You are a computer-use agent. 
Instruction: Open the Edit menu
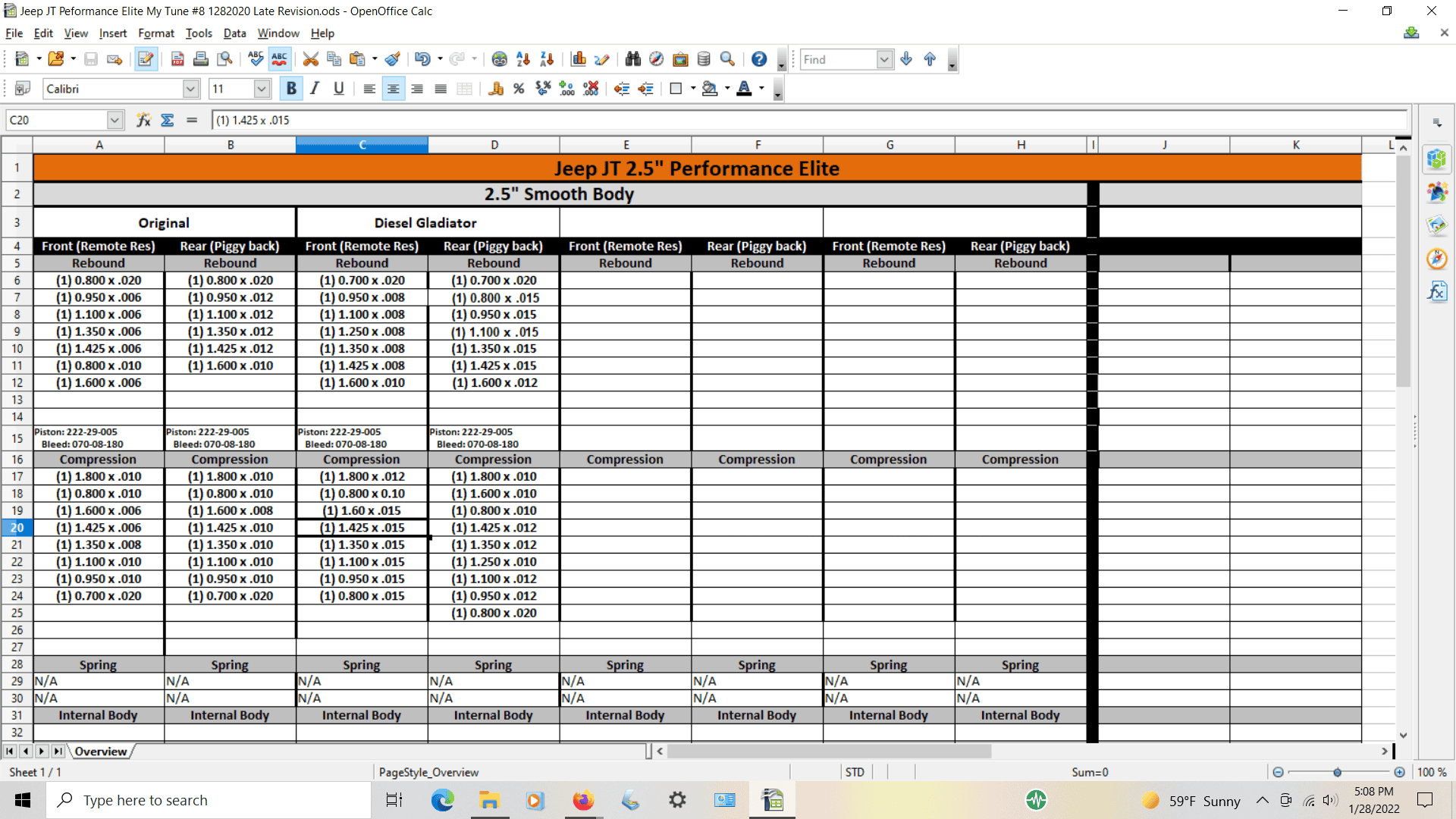(x=43, y=33)
